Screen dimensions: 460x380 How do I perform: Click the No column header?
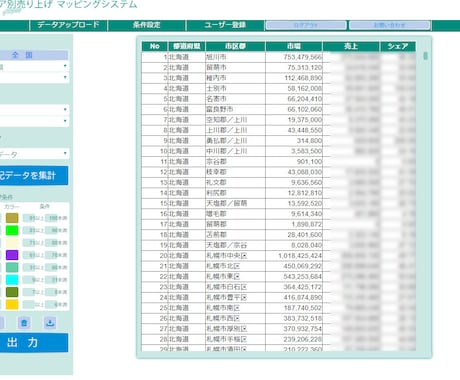pyautogui.click(x=155, y=46)
